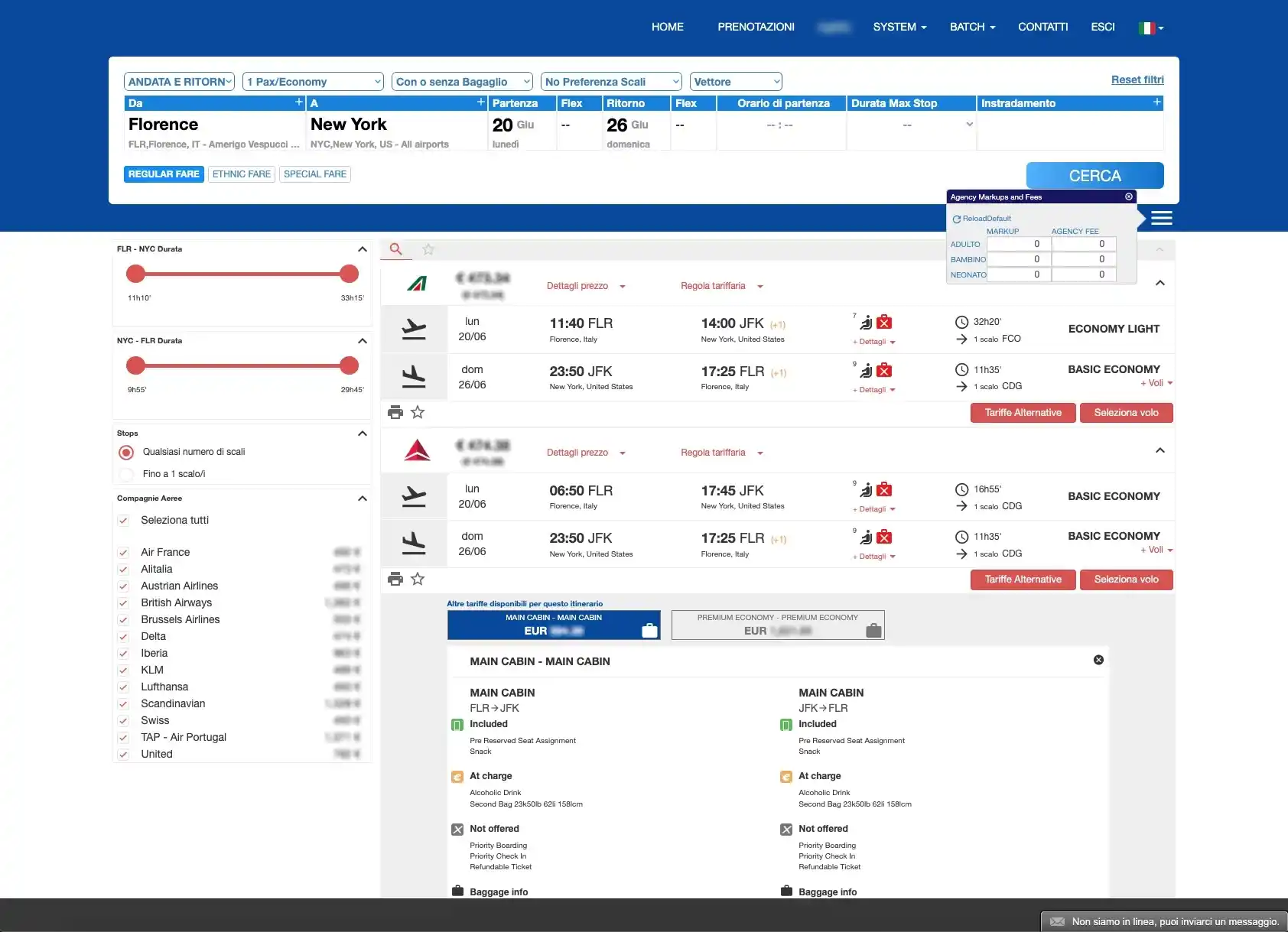The width and height of the screenshot is (1288, 932).
Task: Toggle the Lufthansa airline checkbox
Action: point(123,687)
